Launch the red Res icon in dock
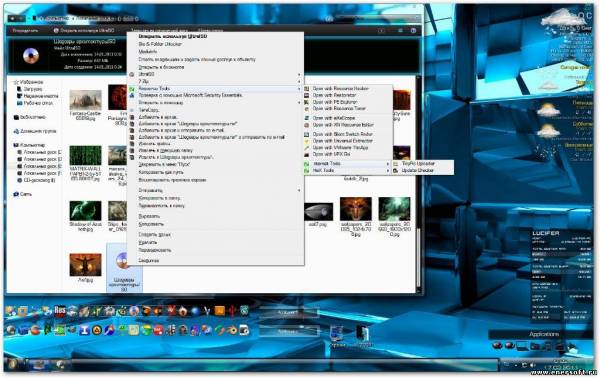The image size is (600, 378). point(60,311)
